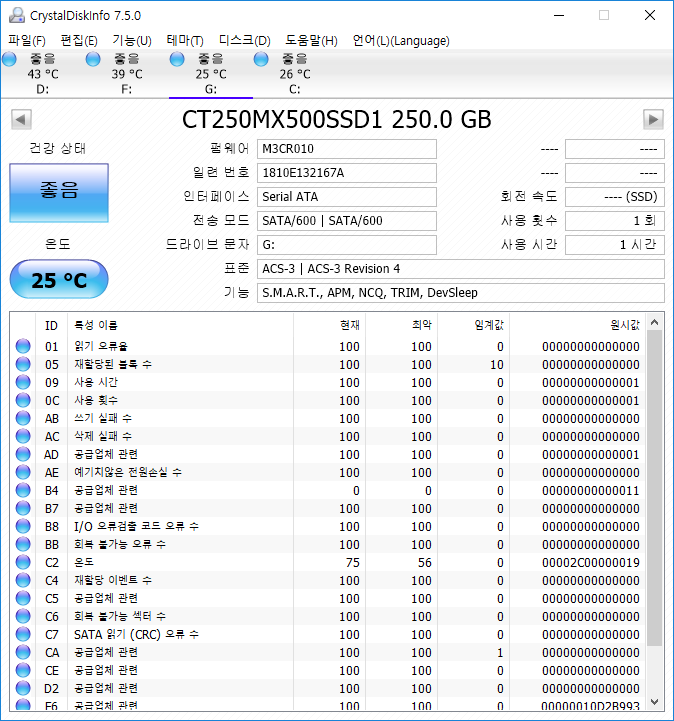674x721 pixels.
Task: Click the blue status orb for G: drive
Action: pyautogui.click(x=177, y=59)
